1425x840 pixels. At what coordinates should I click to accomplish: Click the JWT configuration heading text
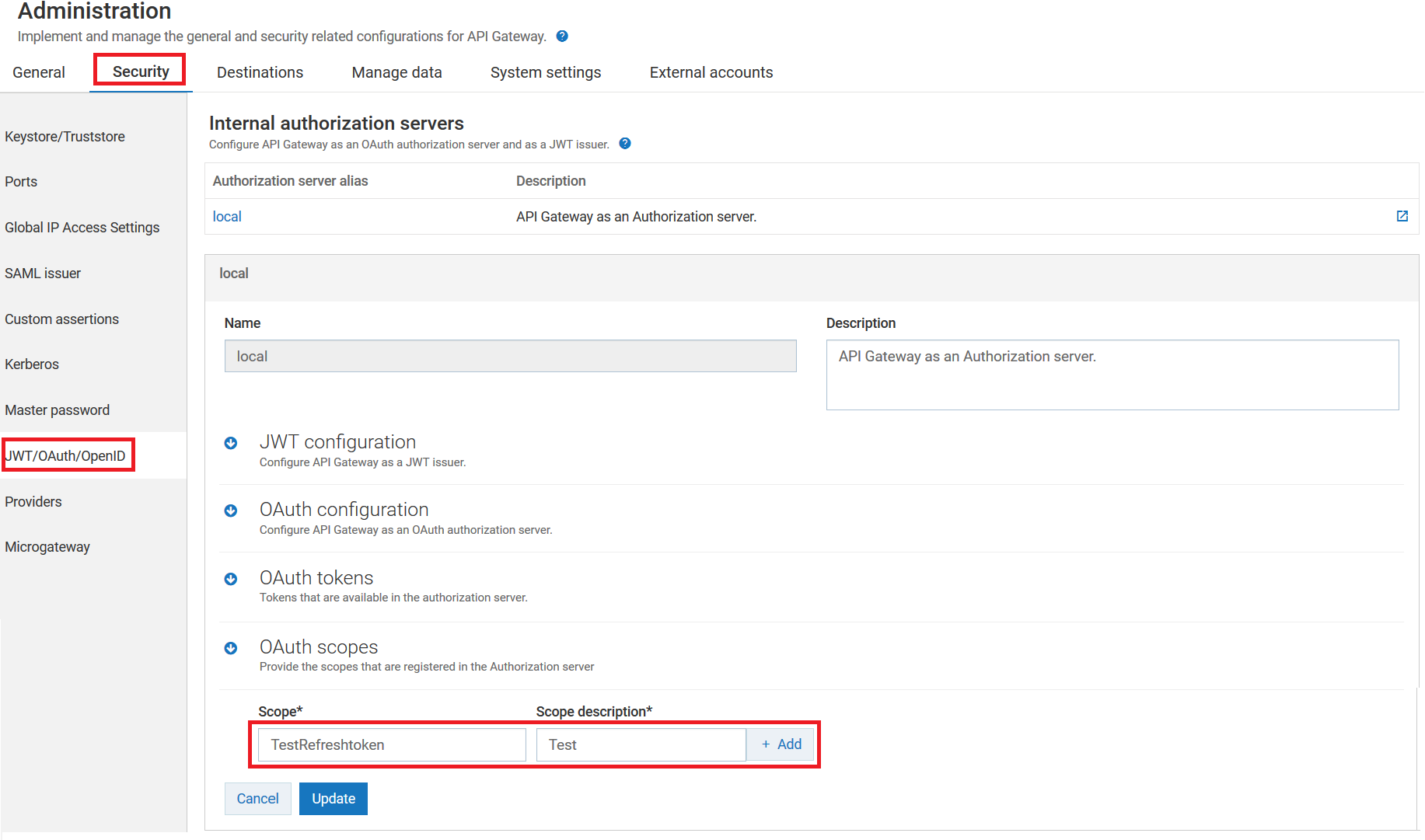point(337,442)
